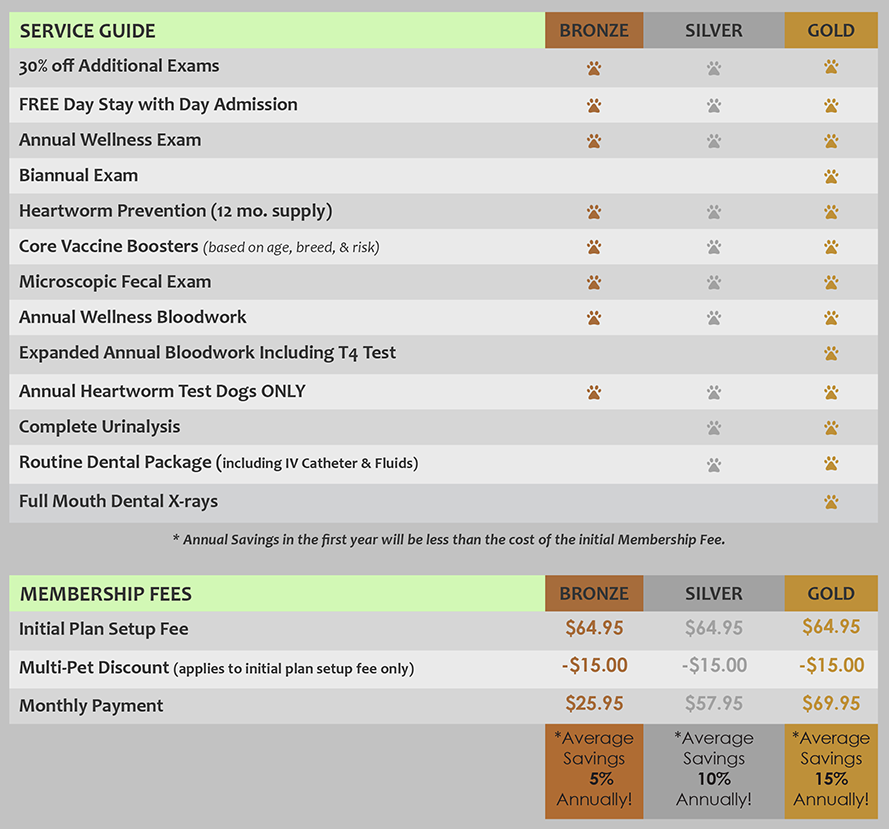Click the 30% off Additional Exams label
Image resolution: width=889 pixels, height=829 pixels.
[x=118, y=66]
